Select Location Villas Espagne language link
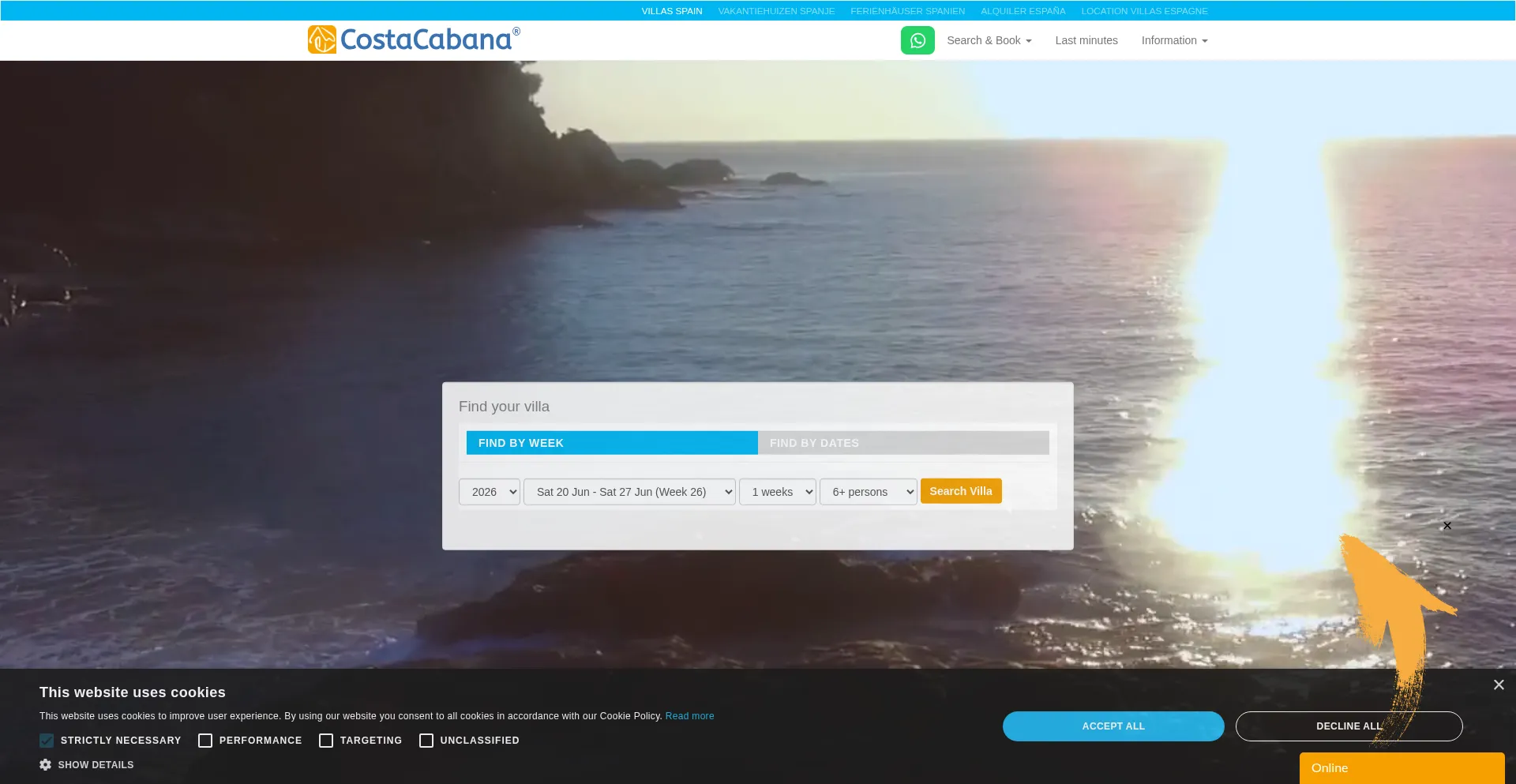1516x784 pixels. pos(1145,11)
